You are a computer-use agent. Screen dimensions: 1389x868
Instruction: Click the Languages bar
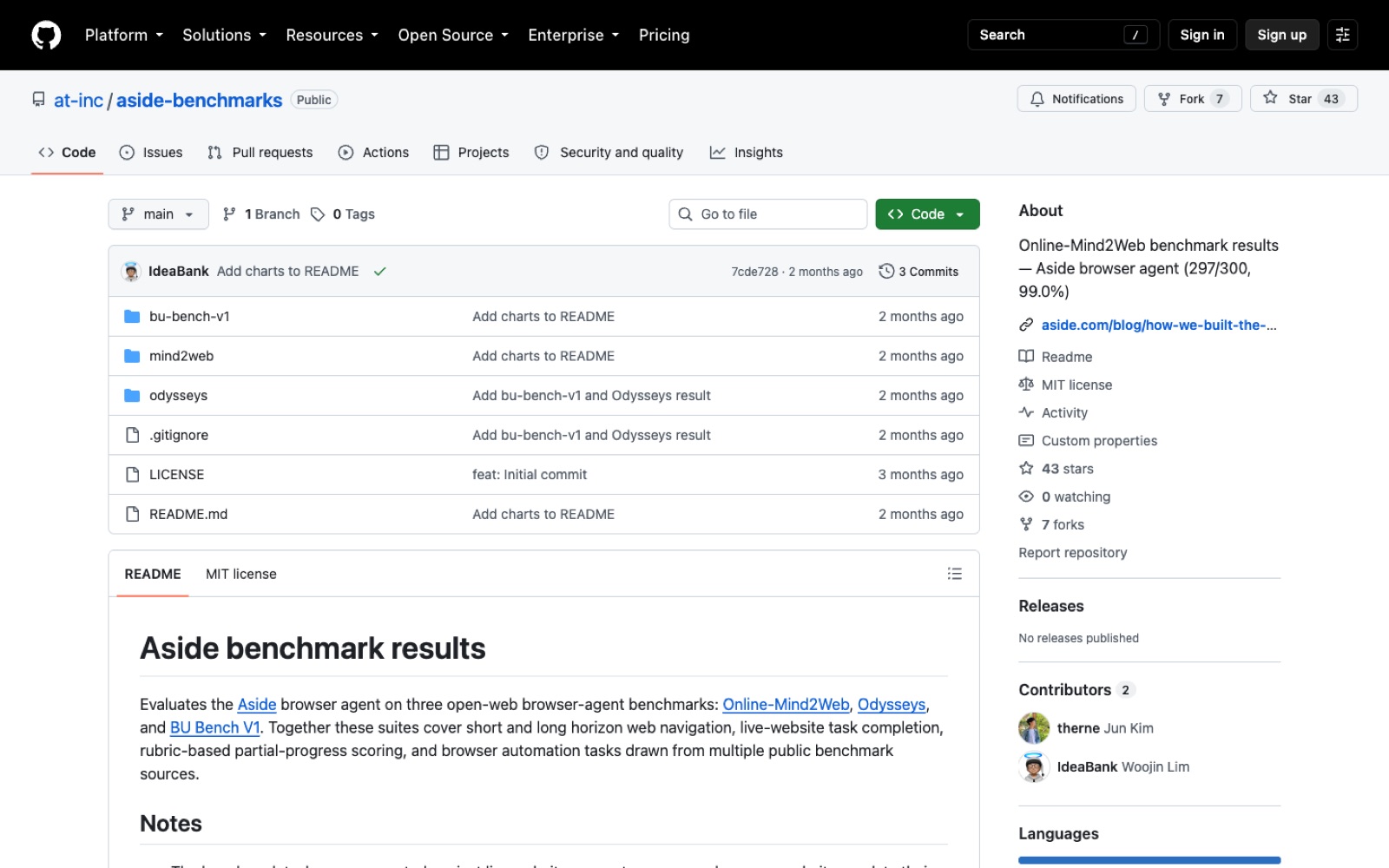point(1149,860)
